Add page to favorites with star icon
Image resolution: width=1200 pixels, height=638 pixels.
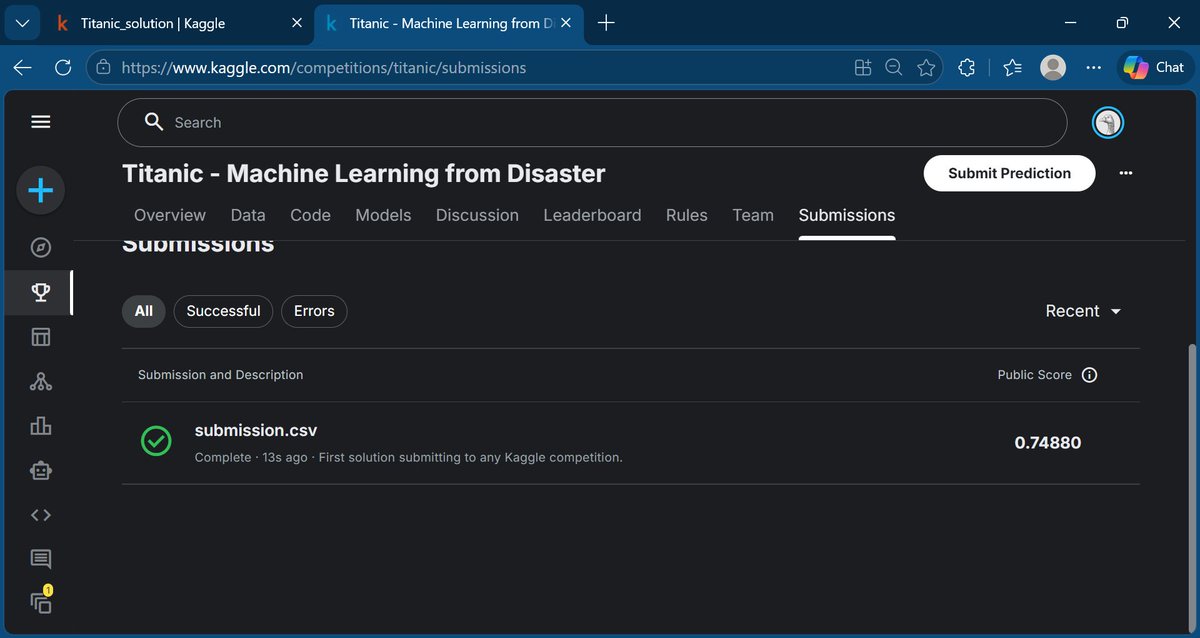click(926, 67)
